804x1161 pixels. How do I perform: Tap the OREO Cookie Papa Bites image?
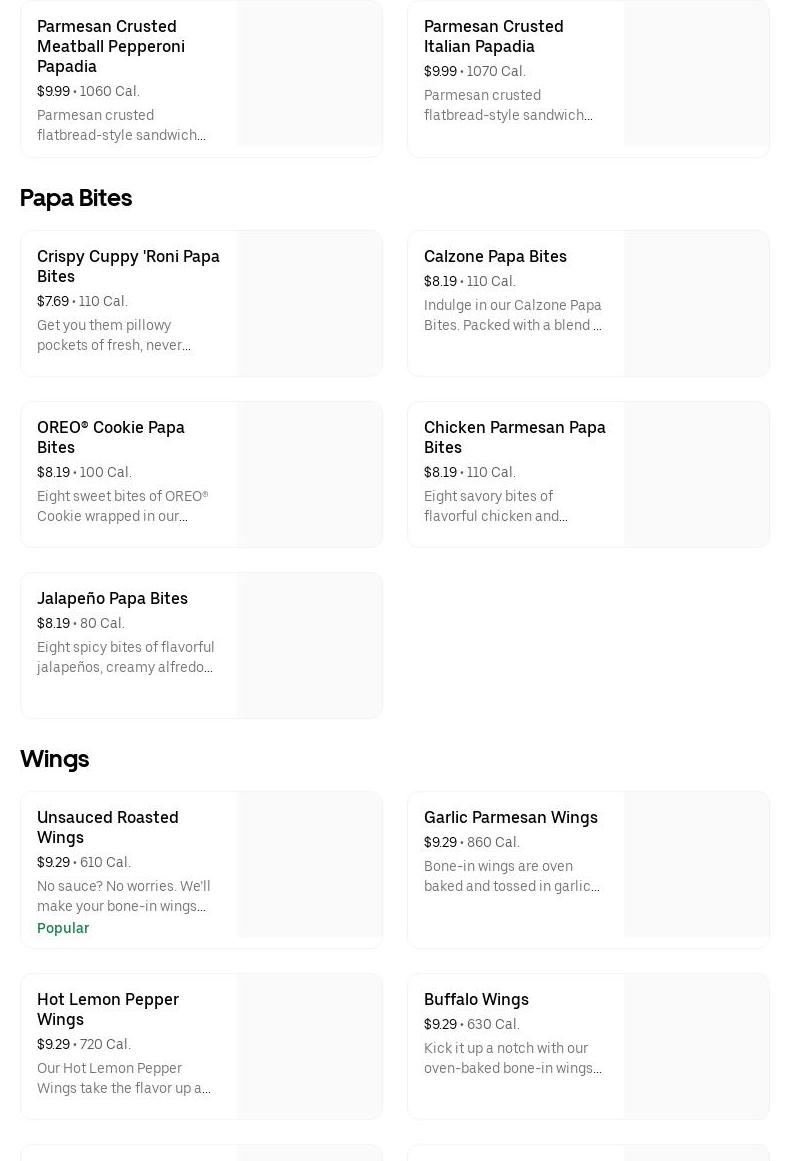(309, 475)
